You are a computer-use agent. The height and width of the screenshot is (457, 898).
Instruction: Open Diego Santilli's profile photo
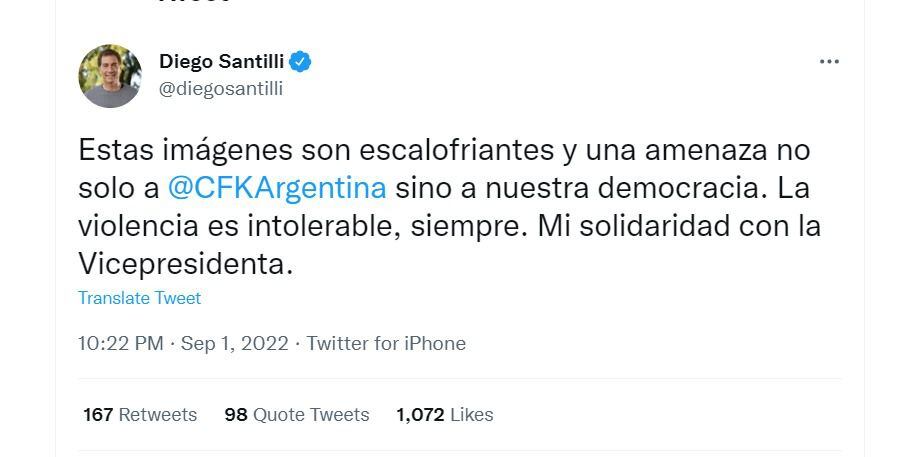click(110, 76)
